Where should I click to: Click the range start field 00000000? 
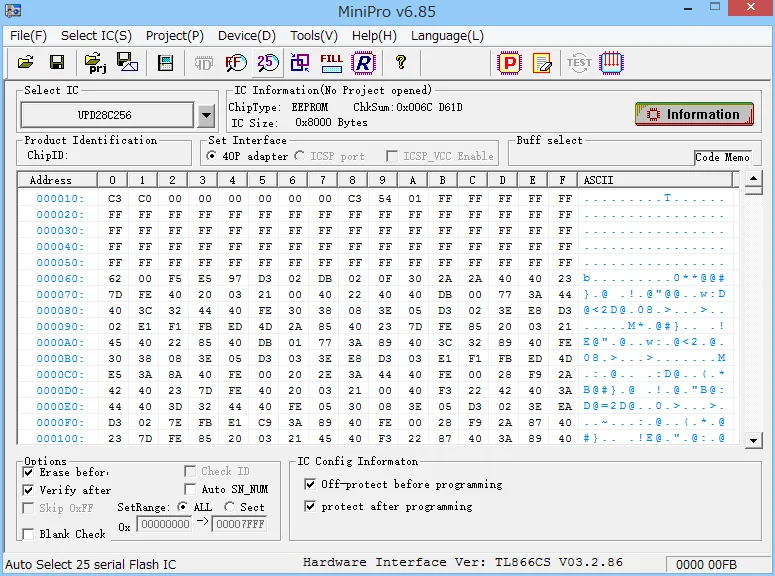(x=165, y=524)
